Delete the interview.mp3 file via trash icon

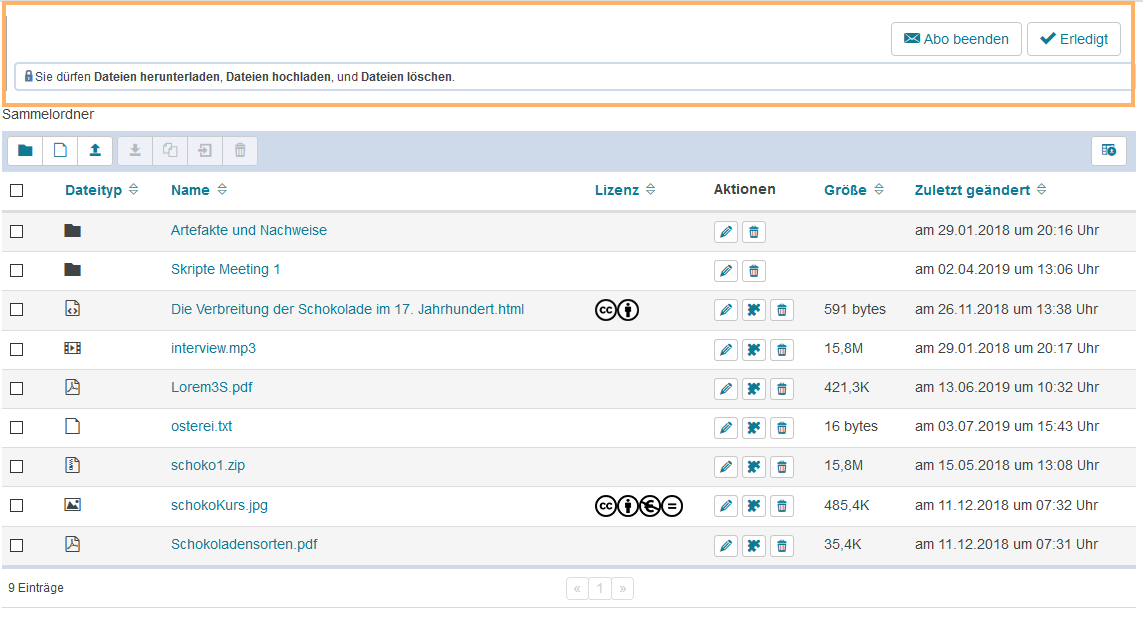tap(782, 350)
